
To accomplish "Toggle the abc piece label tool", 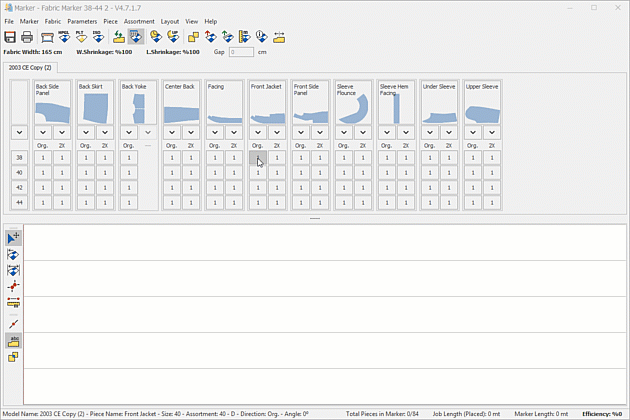I will pos(14,341).
